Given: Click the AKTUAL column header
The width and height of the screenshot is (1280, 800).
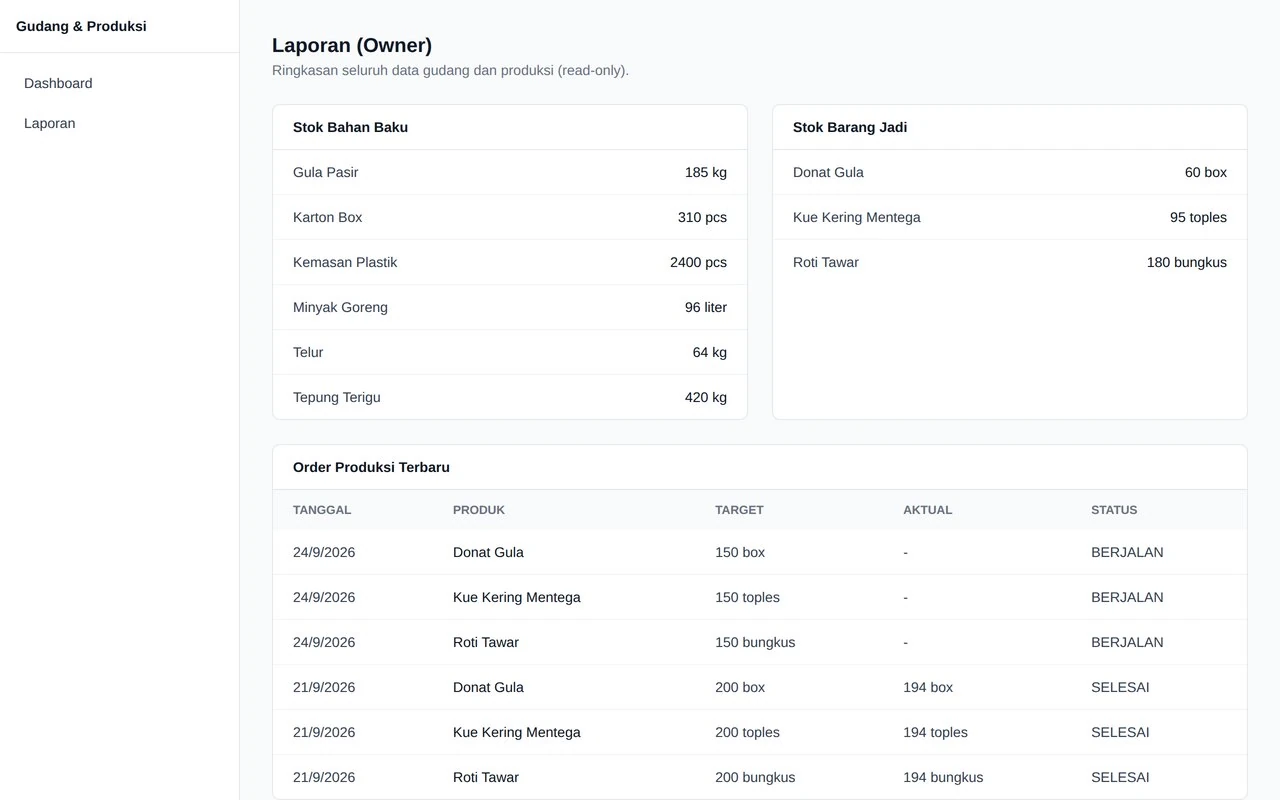Looking at the screenshot, I should (928, 510).
